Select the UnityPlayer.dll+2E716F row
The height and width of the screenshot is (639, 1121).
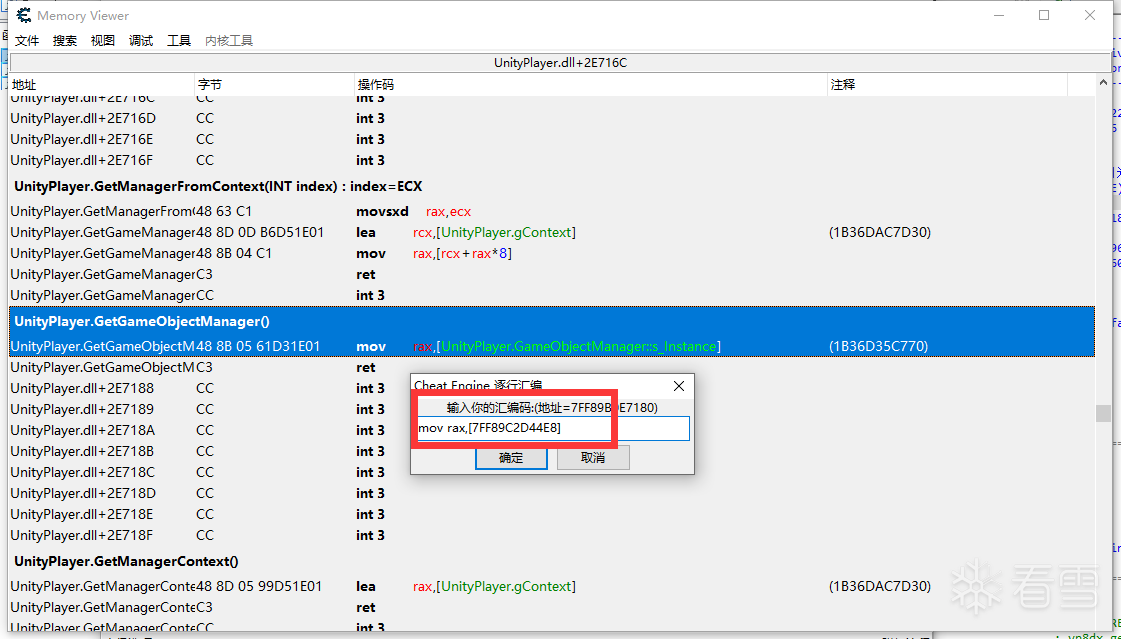click(551, 160)
